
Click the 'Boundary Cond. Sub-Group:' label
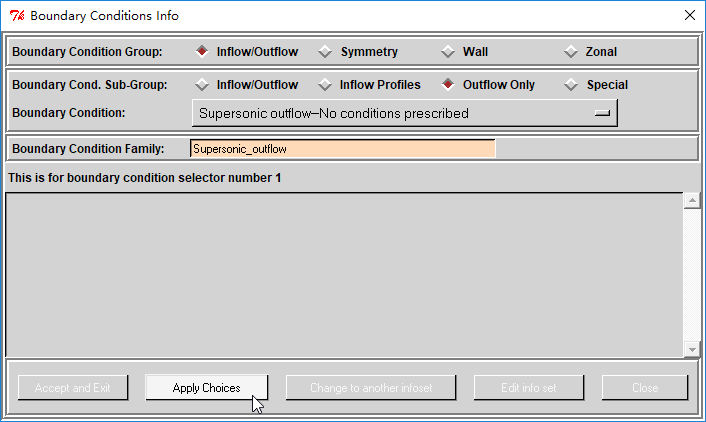(90, 85)
